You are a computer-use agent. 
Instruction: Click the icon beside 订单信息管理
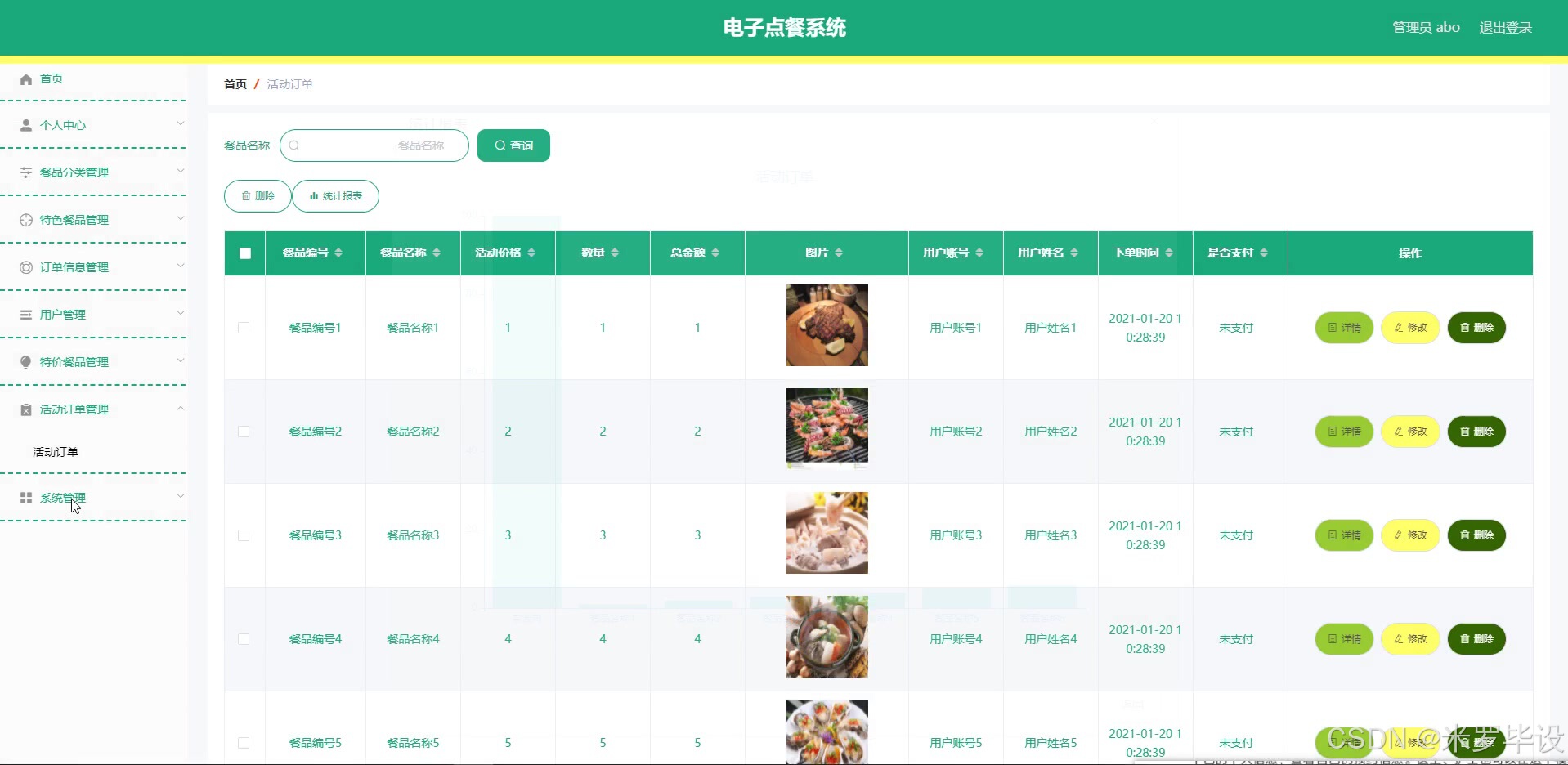click(26, 268)
